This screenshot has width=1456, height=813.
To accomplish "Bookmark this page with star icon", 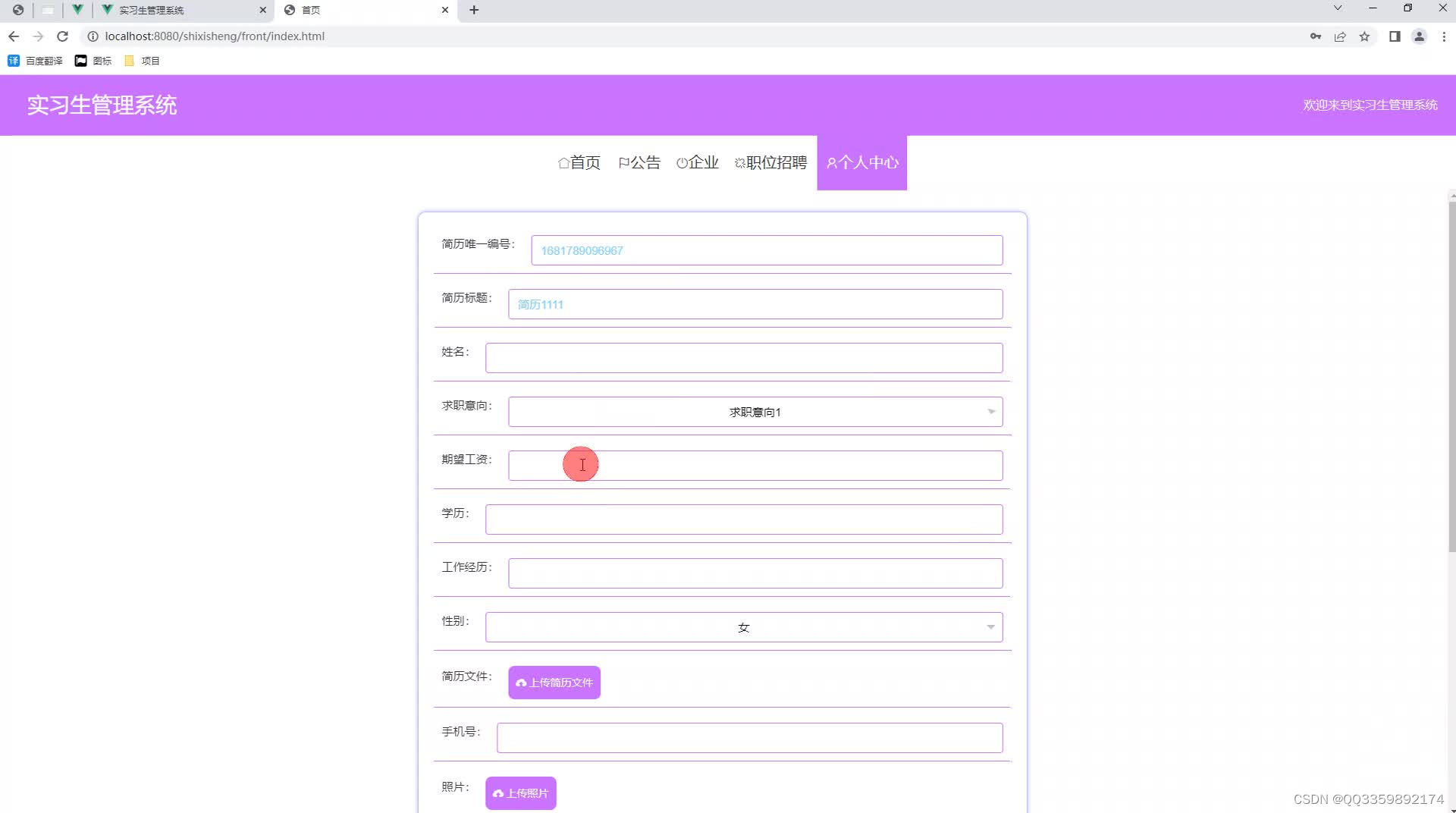I will click(x=1364, y=36).
